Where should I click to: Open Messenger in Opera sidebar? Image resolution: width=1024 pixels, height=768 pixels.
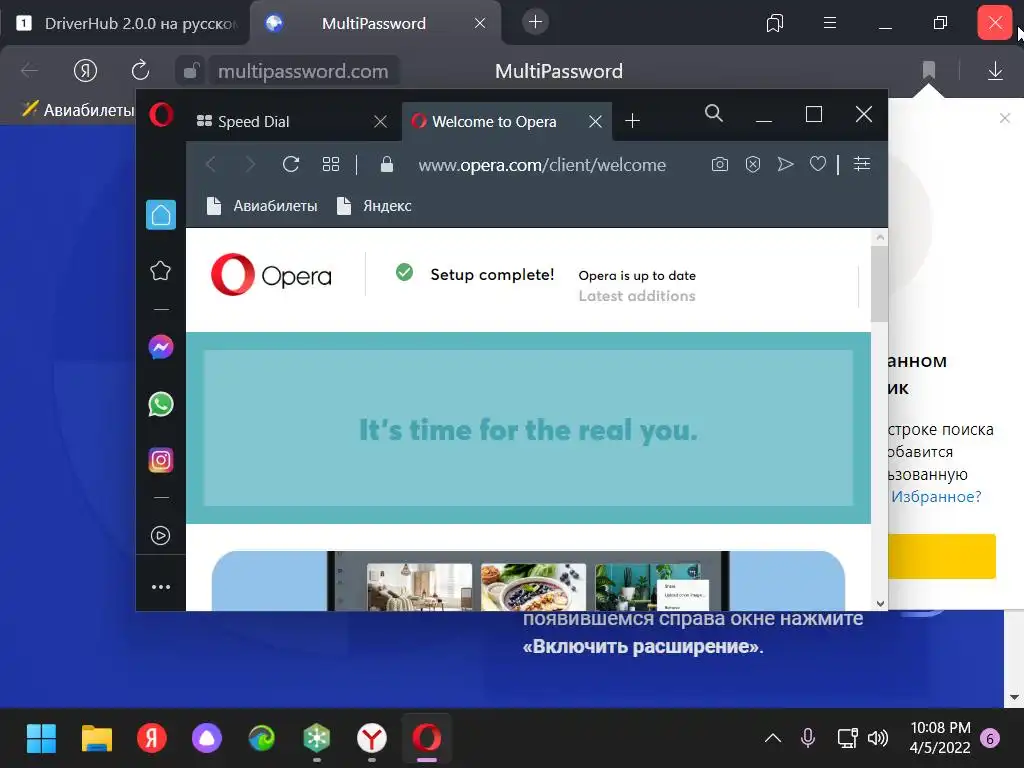click(161, 347)
